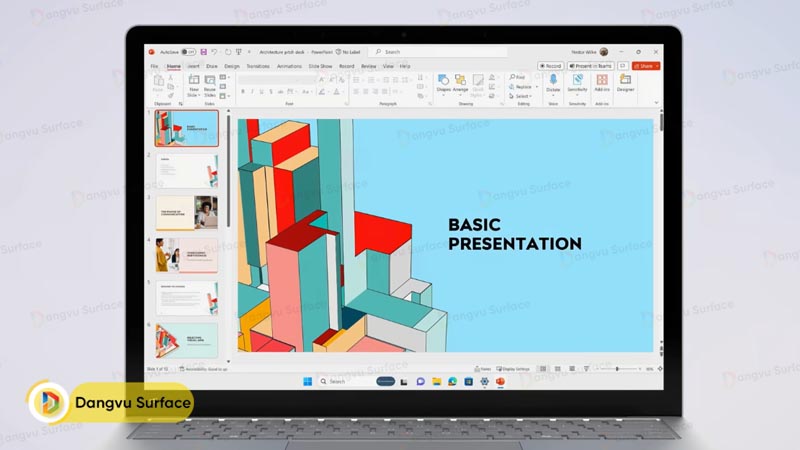This screenshot has width=800, height=450.
Task: Toggle the AutoSave switch
Action: 190,52
